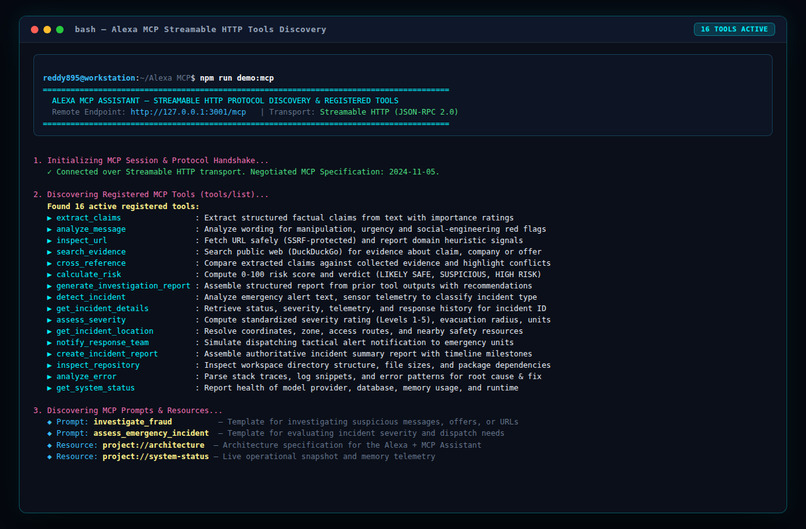Select the detect_incident tool name
This screenshot has height=529, width=806.
coord(91,297)
